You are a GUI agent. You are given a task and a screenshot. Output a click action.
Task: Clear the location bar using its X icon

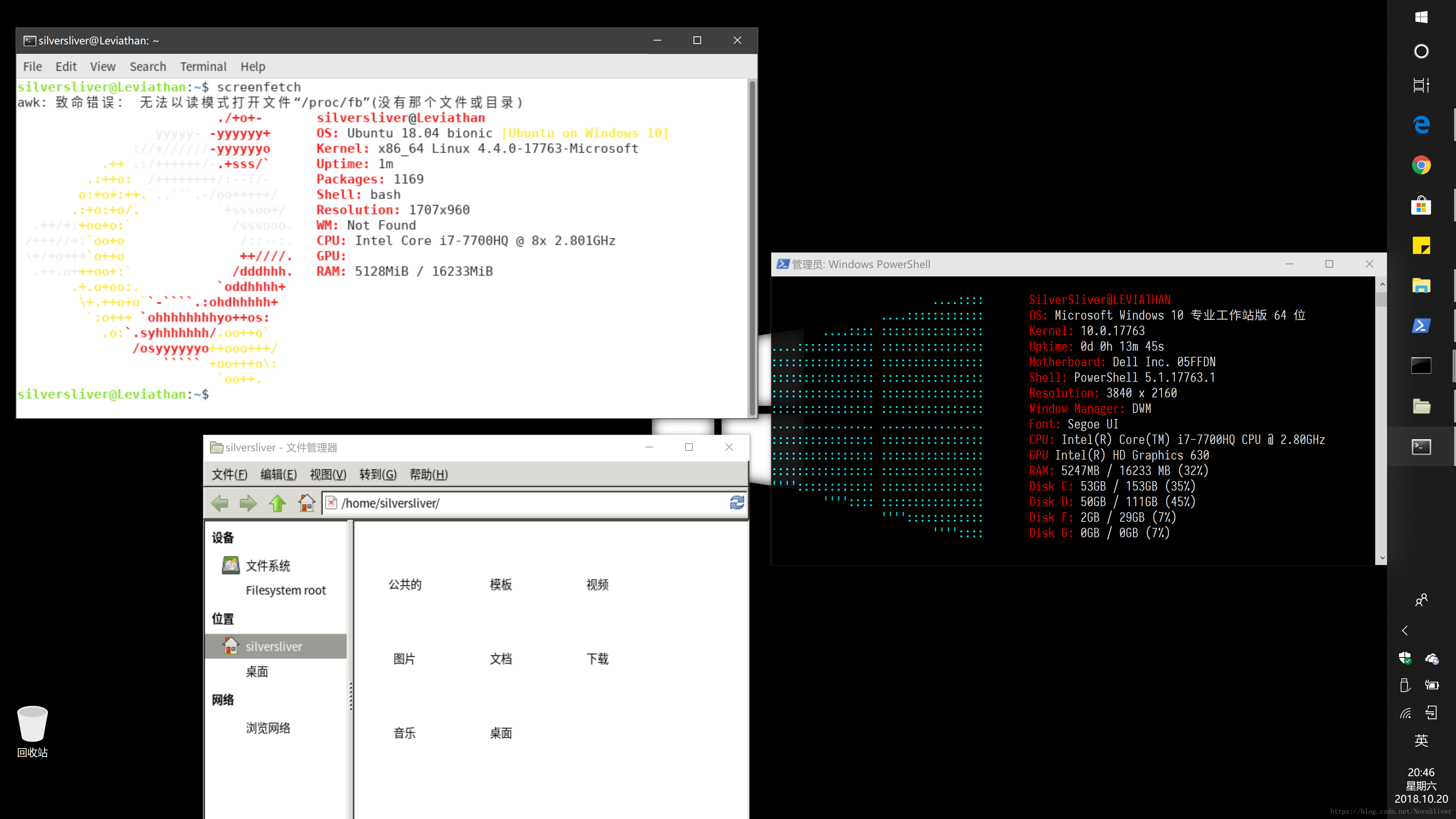pos(332,503)
